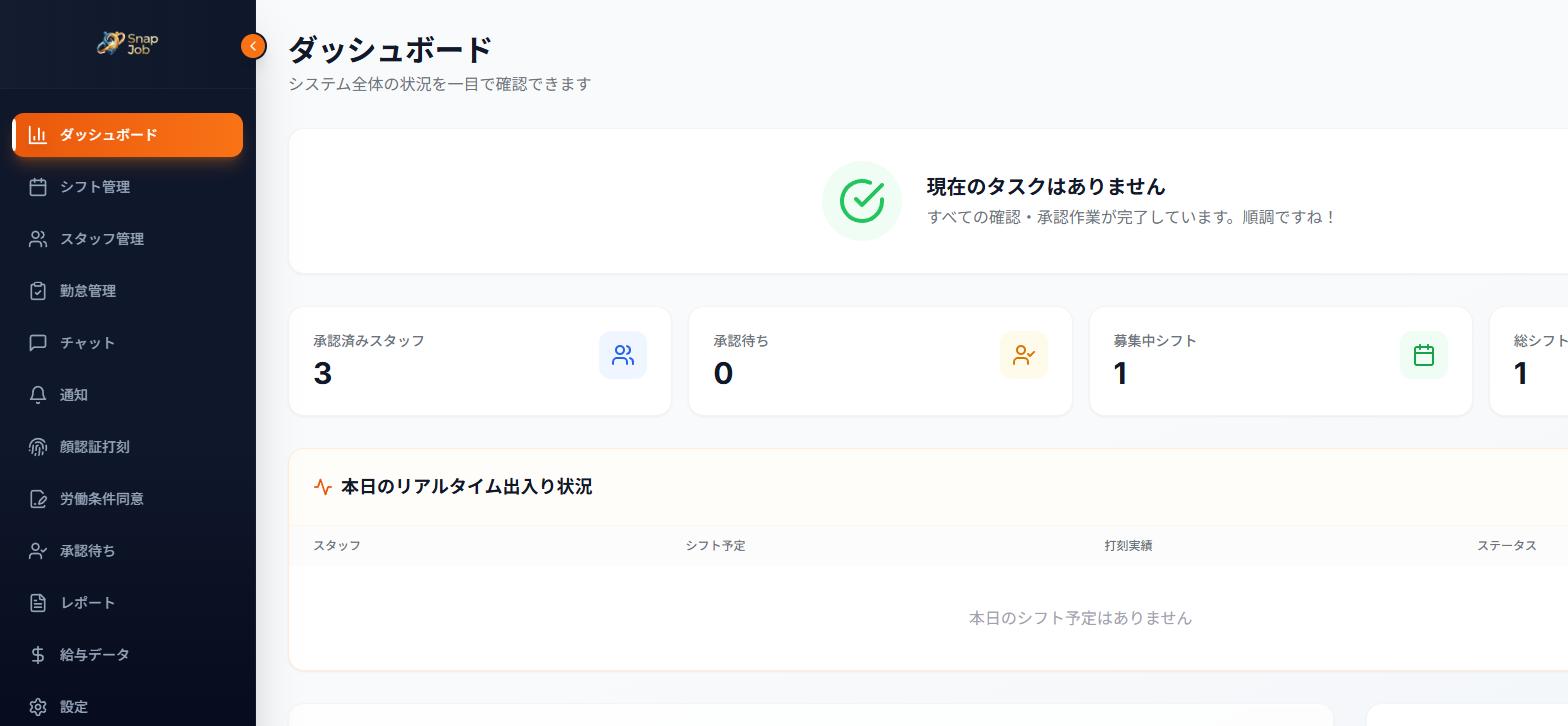
Task: Select the 勤怠管理 menu item
Action: coord(127,291)
